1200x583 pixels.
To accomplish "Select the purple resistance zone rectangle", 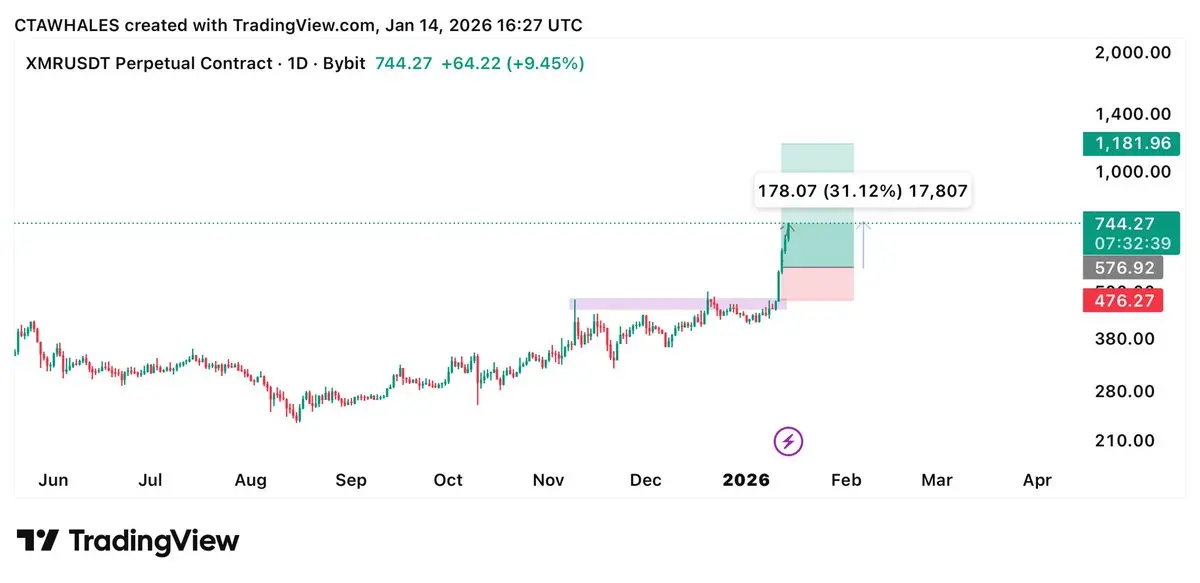I will pos(677,304).
